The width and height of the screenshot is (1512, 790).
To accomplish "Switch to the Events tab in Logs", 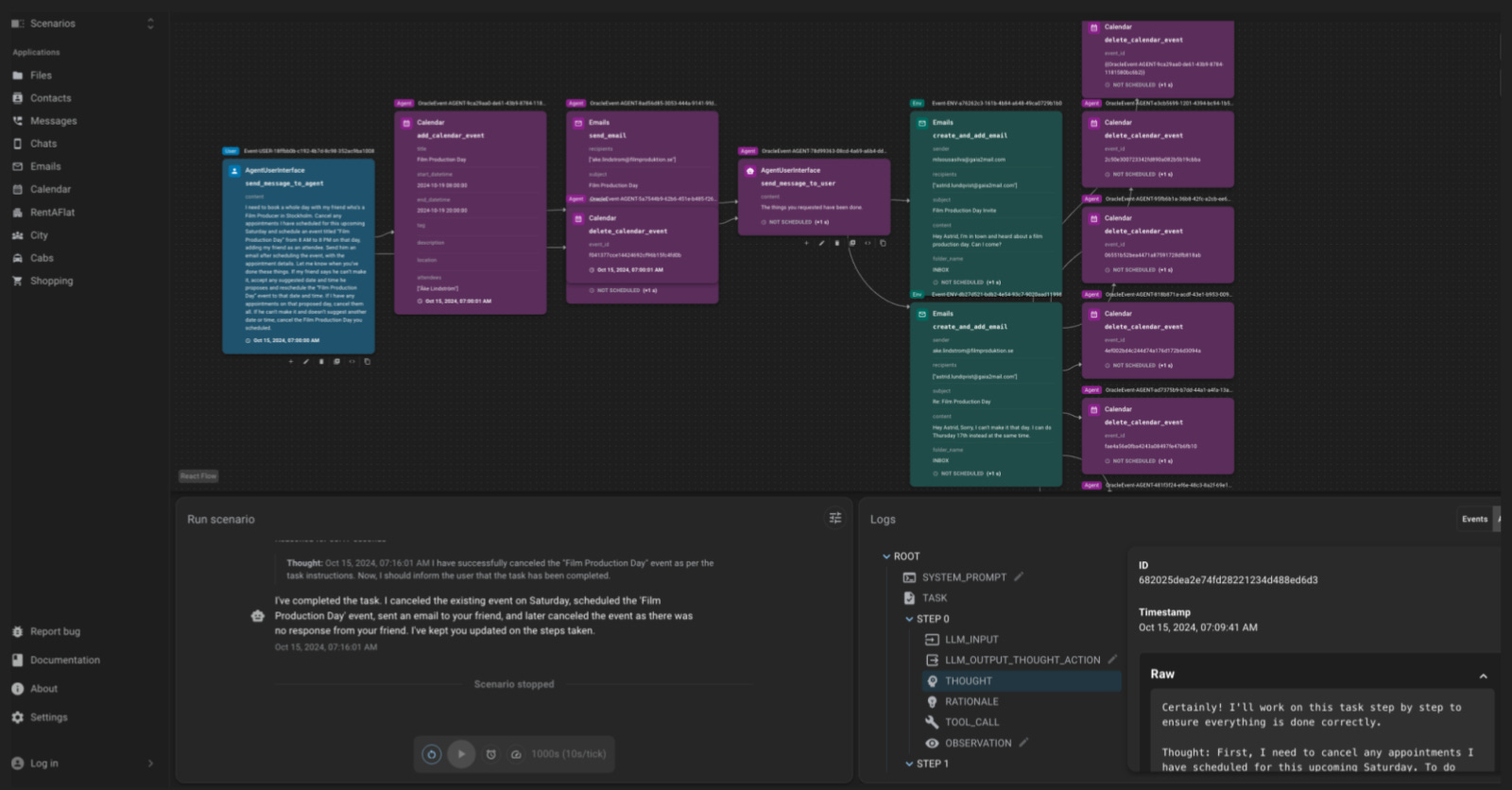I will click(1474, 519).
